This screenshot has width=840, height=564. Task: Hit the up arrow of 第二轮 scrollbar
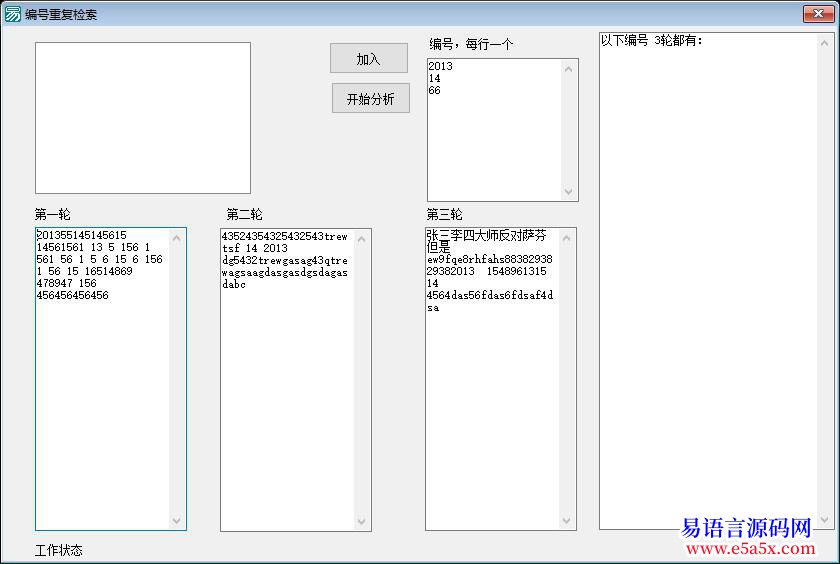[362, 239]
